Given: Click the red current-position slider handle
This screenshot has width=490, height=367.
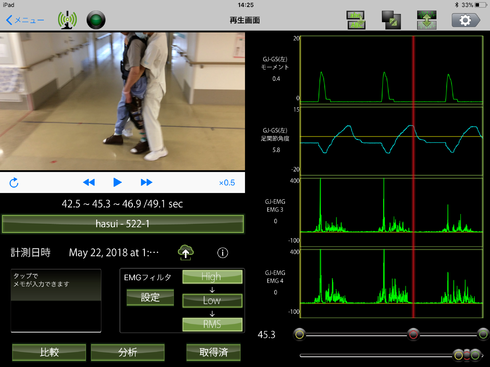Looking at the screenshot, I should pyautogui.click(x=413, y=334).
